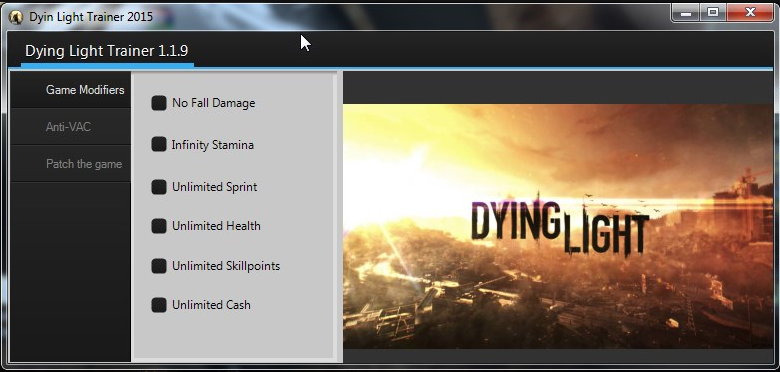Click the Dyin Light Trainer 2015 title text
The image size is (780, 372).
[x=91, y=17]
